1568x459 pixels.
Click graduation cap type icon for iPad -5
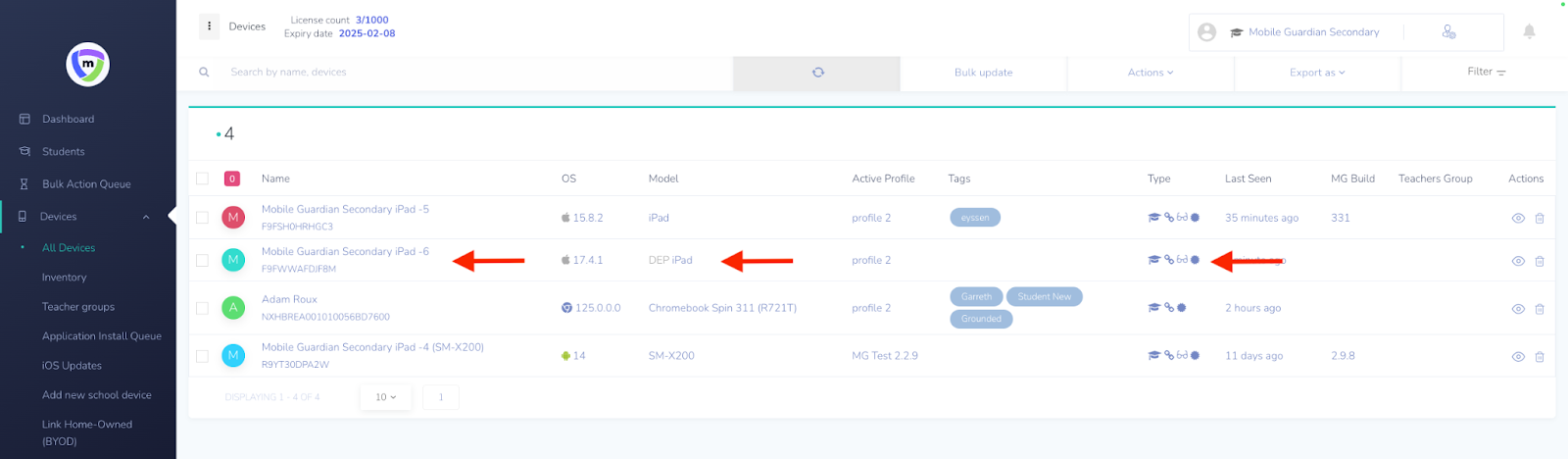[1154, 218]
